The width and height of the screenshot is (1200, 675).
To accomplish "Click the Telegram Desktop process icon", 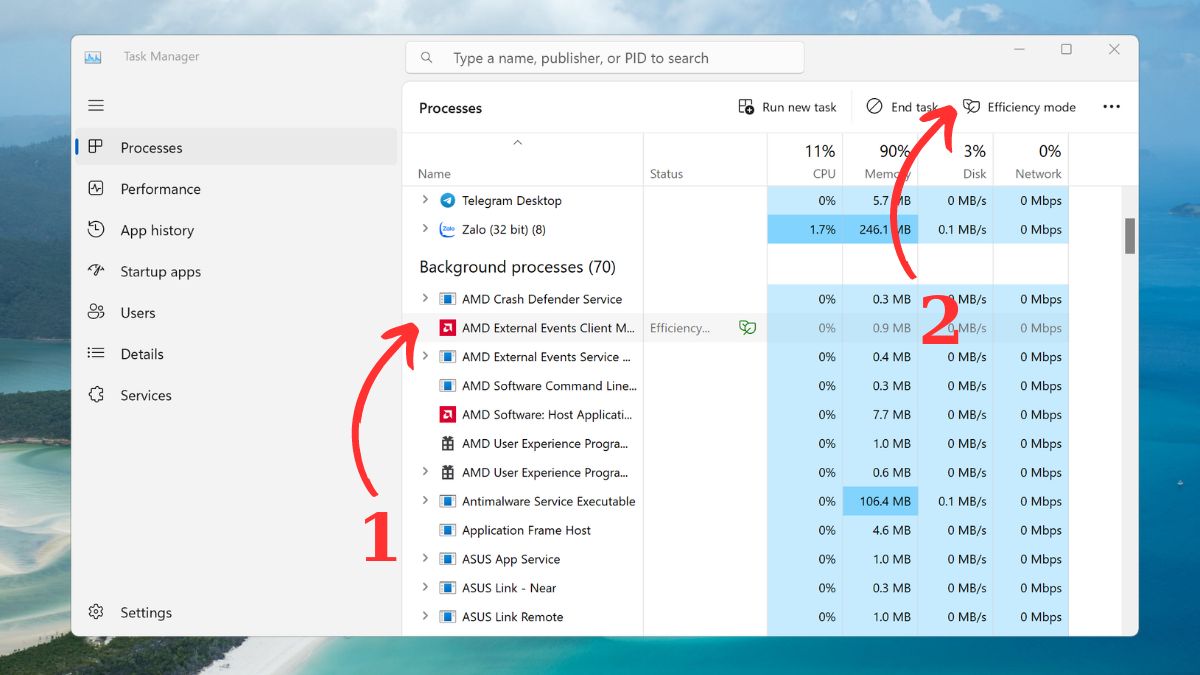I will [448, 200].
